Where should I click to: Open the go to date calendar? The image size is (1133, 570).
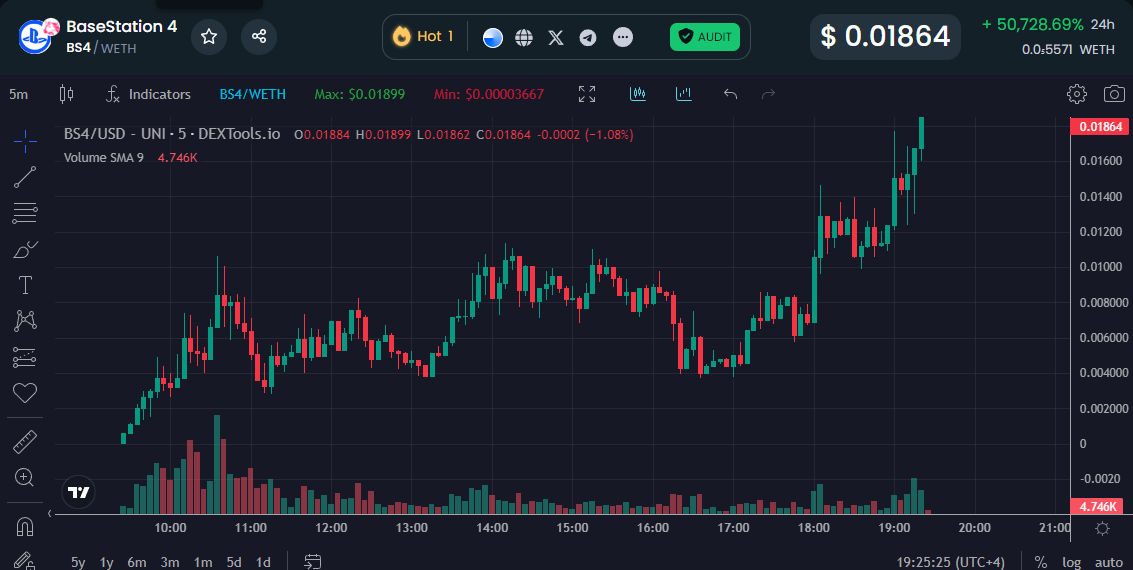(x=313, y=561)
